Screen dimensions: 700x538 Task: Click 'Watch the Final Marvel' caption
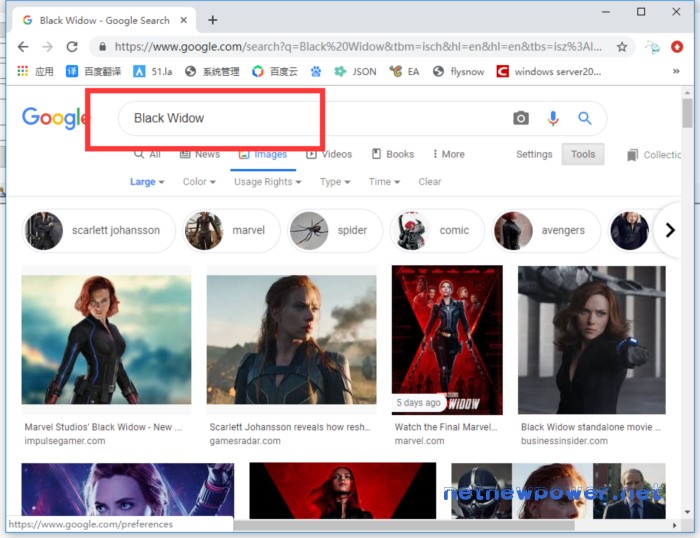(x=446, y=427)
